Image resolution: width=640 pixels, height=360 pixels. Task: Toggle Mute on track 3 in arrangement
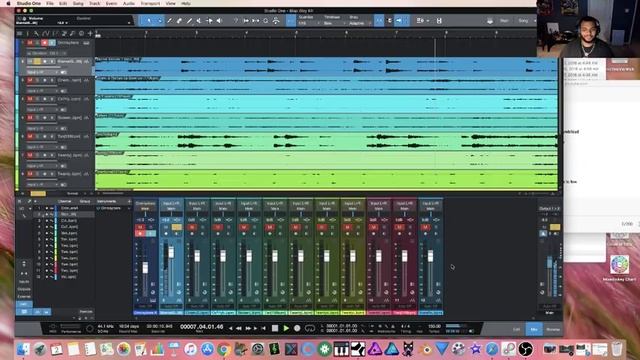pyautogui.click(x=30, y=80)
